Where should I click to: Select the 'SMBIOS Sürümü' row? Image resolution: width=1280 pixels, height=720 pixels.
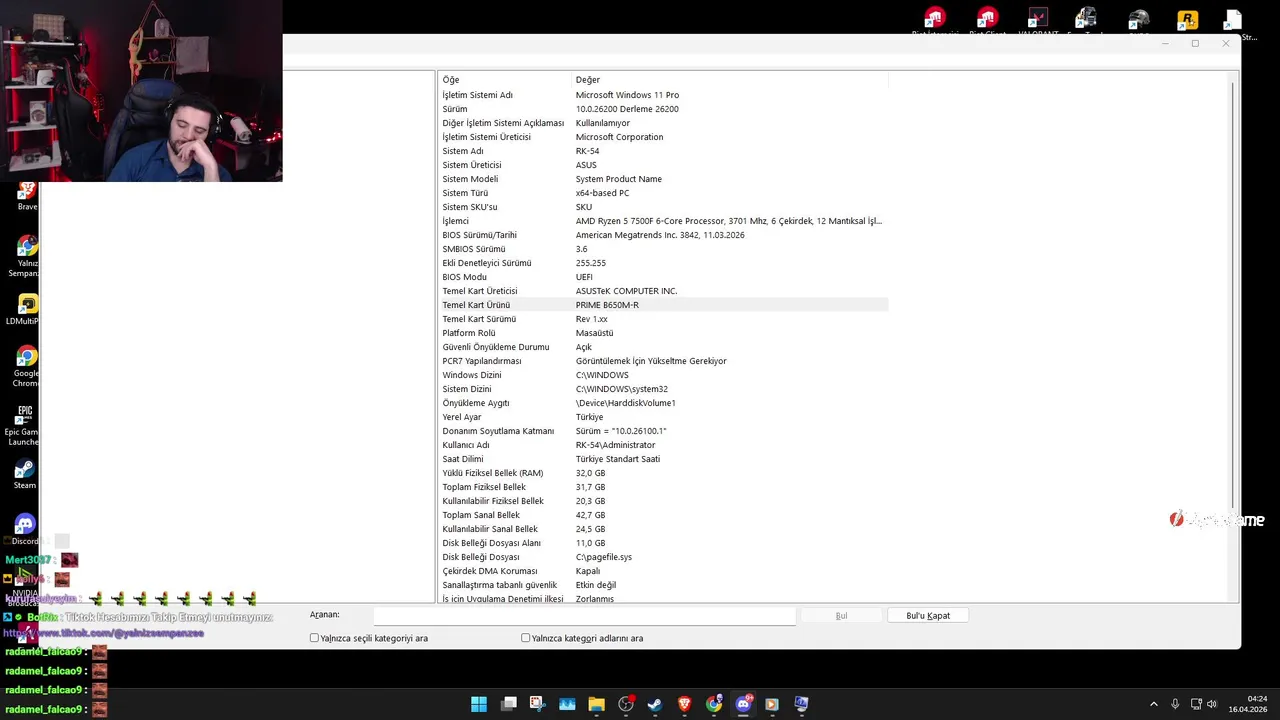click(x=663, y=249)
